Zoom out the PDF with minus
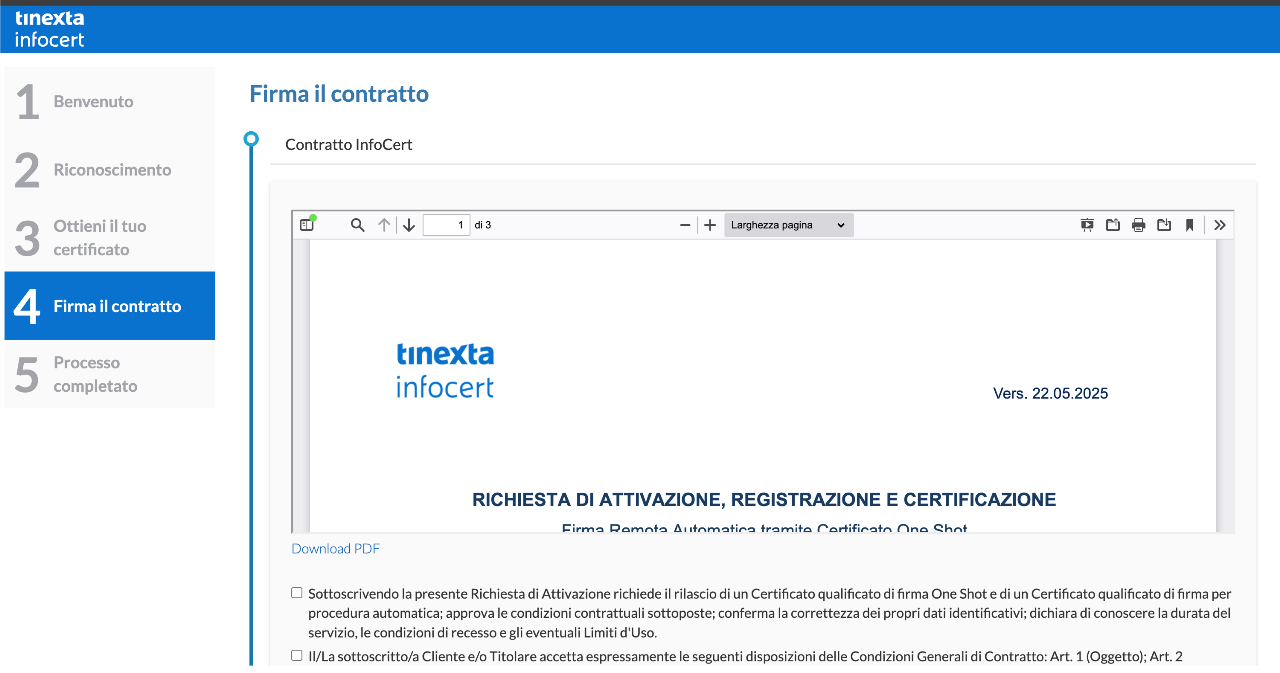The image size is (1280, 673). point(685,225)
